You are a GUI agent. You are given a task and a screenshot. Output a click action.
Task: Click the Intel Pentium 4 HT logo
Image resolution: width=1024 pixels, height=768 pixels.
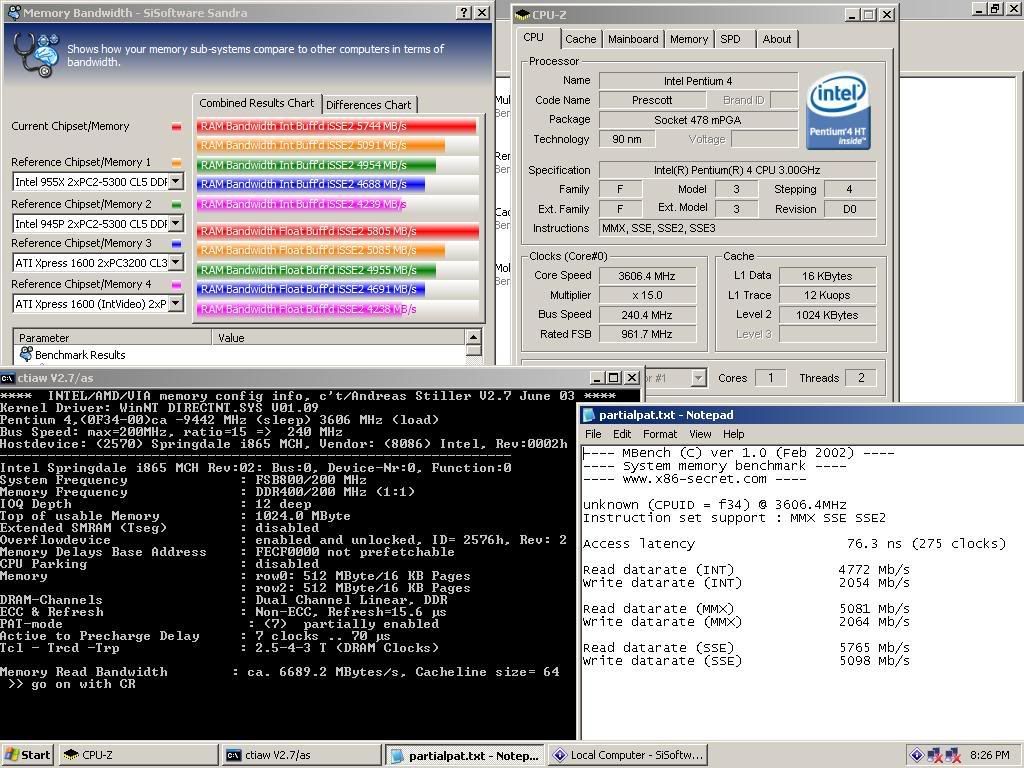[838, 111]
